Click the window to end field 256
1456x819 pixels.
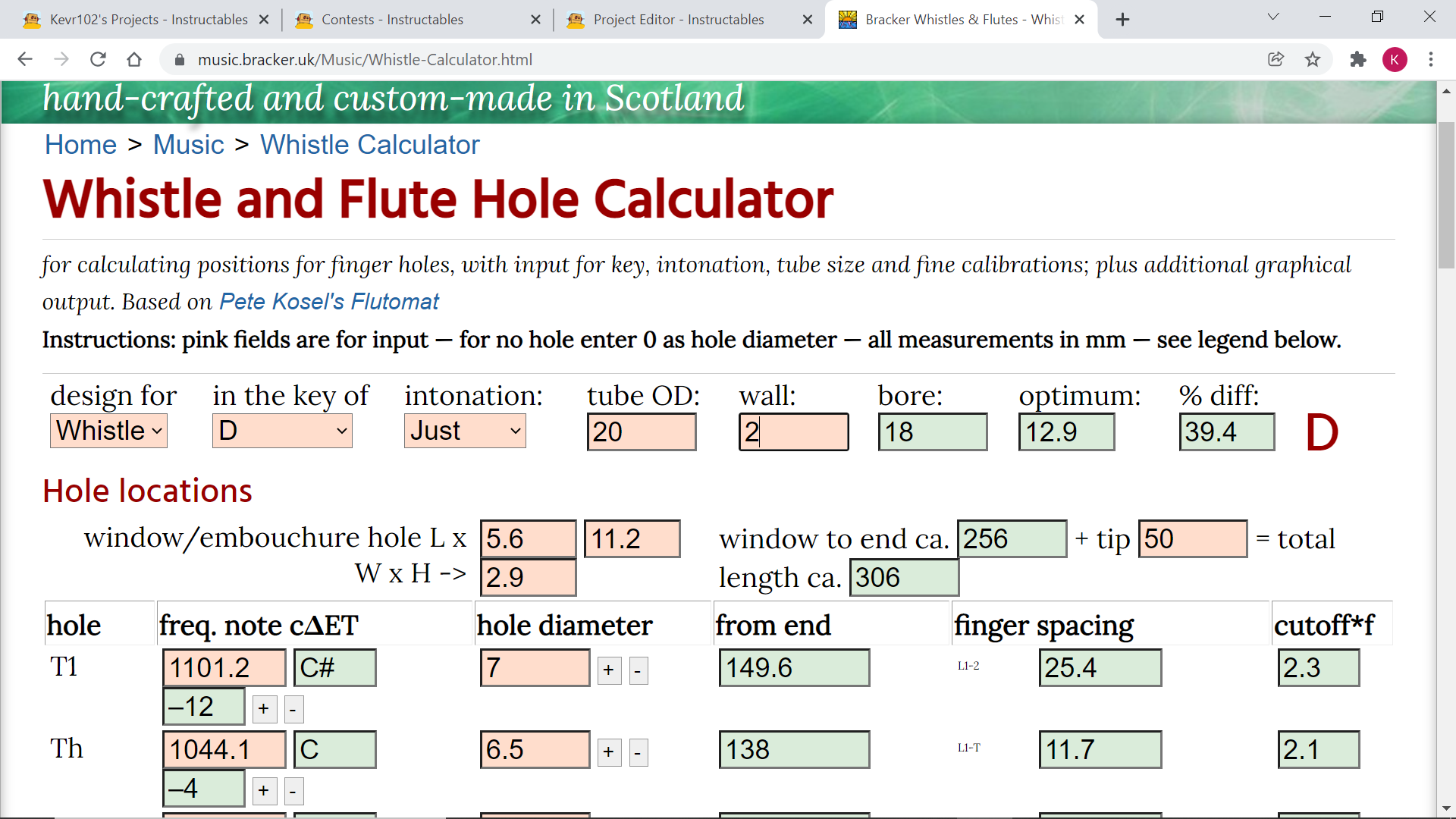1012,539
